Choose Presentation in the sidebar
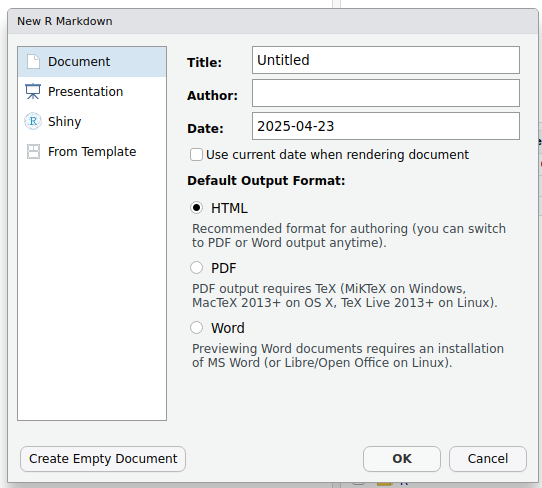The height and width of the screenshot is (488, 542). 92,92
